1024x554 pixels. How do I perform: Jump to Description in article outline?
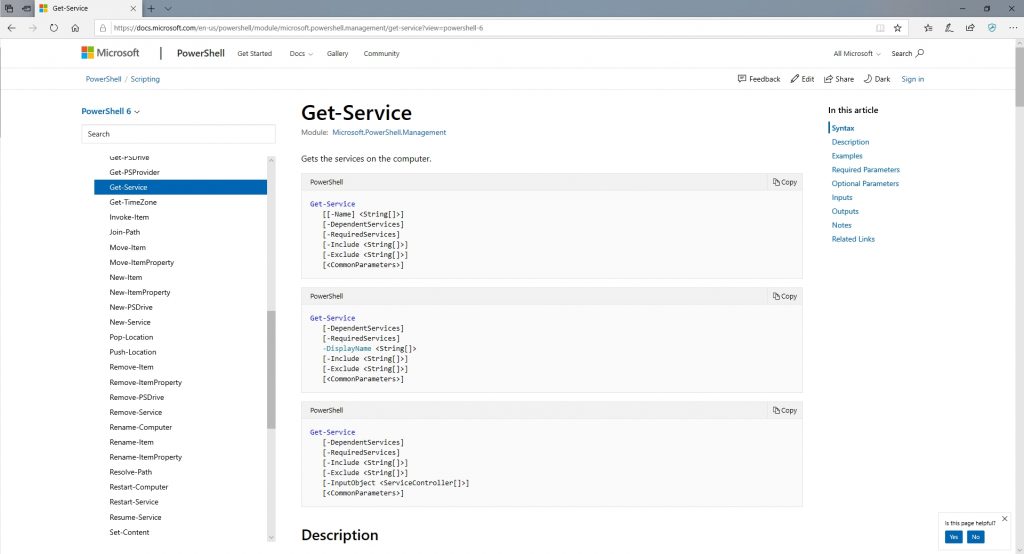[850, 142]
